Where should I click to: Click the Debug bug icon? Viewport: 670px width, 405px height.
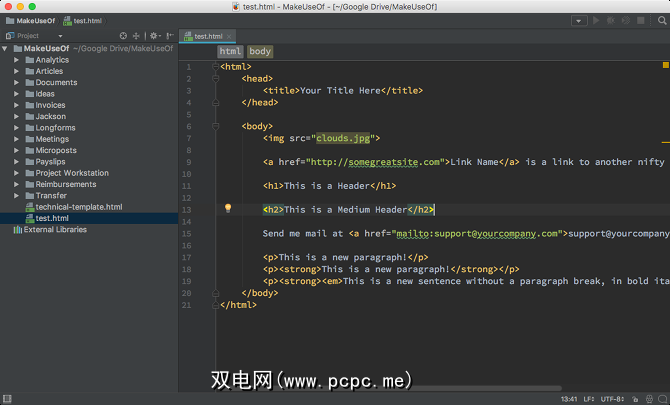611,20
